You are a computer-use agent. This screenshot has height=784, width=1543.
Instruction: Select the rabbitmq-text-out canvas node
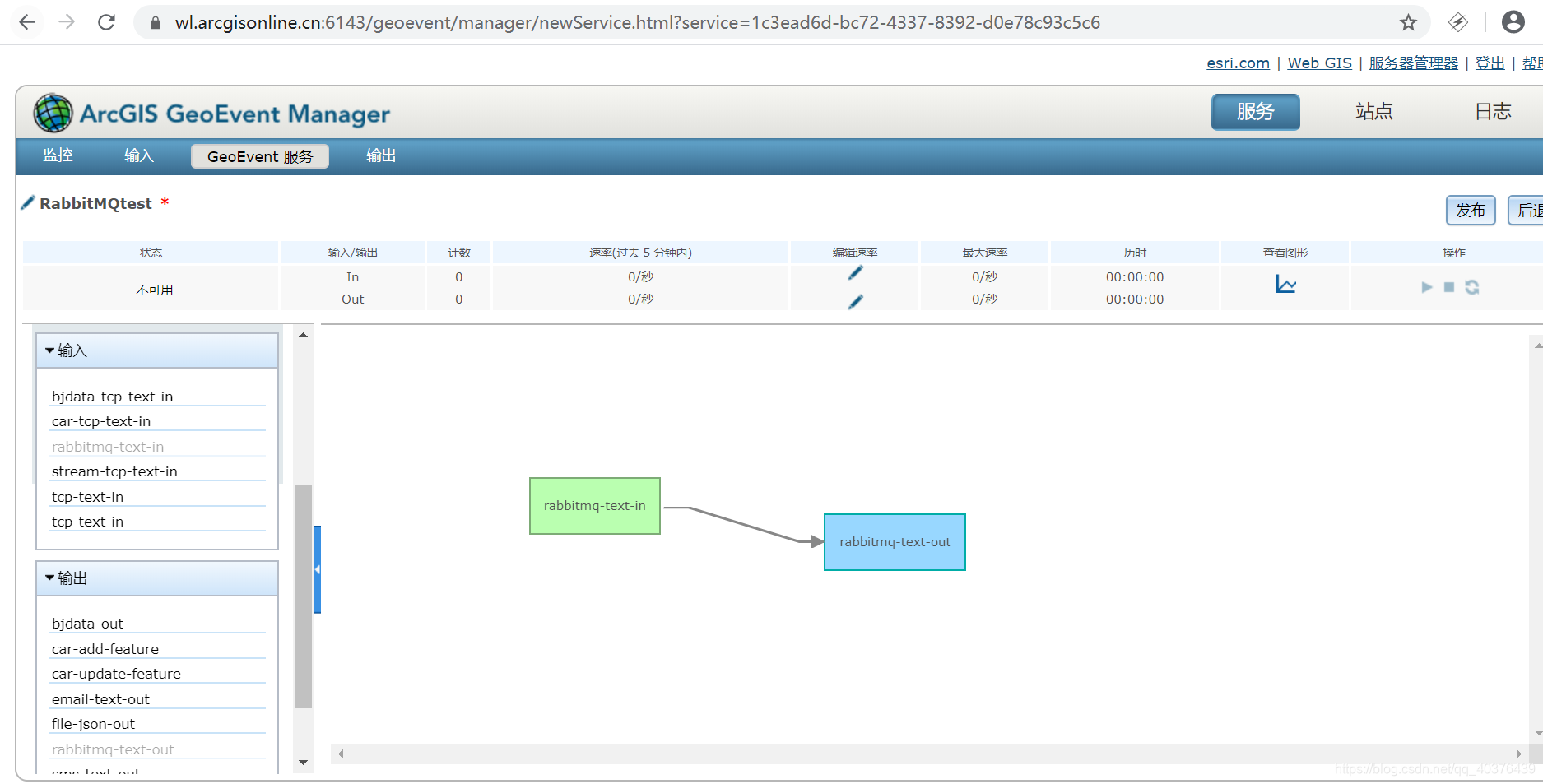[895, 542]
